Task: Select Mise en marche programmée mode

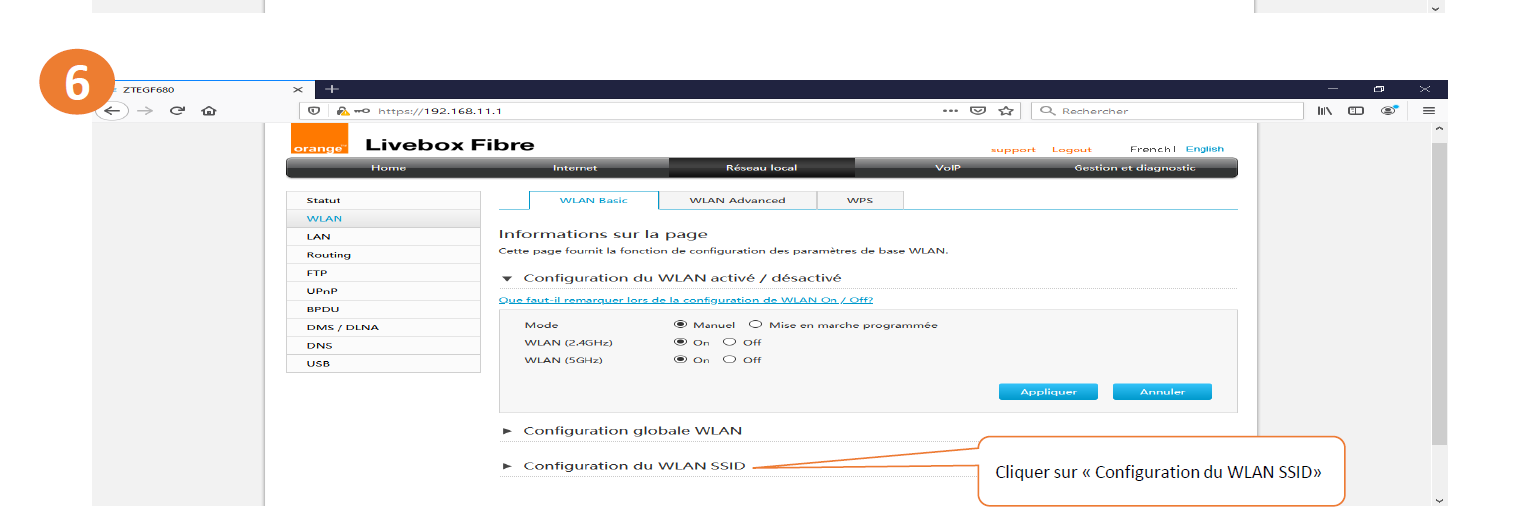Action: pos(756,325)
